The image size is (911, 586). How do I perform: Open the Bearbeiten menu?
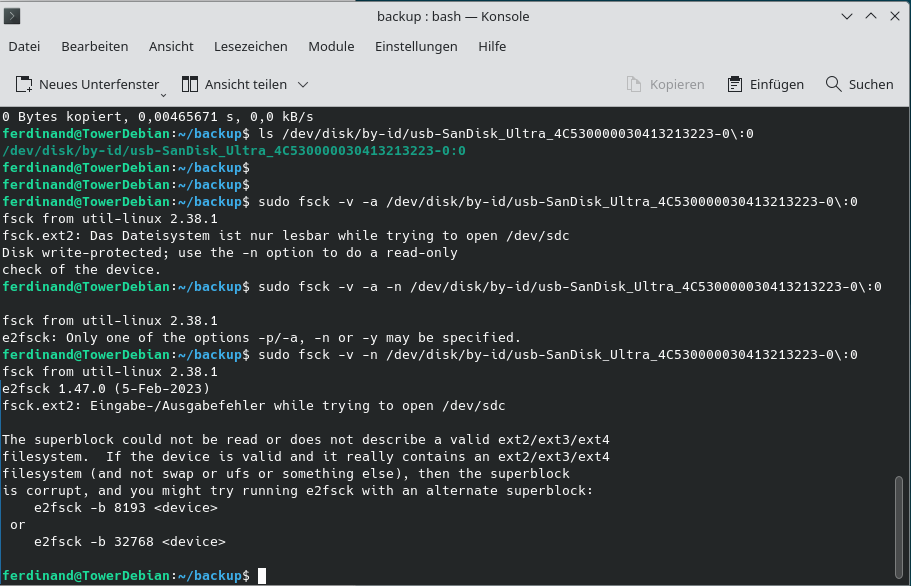tap(95, 46)
